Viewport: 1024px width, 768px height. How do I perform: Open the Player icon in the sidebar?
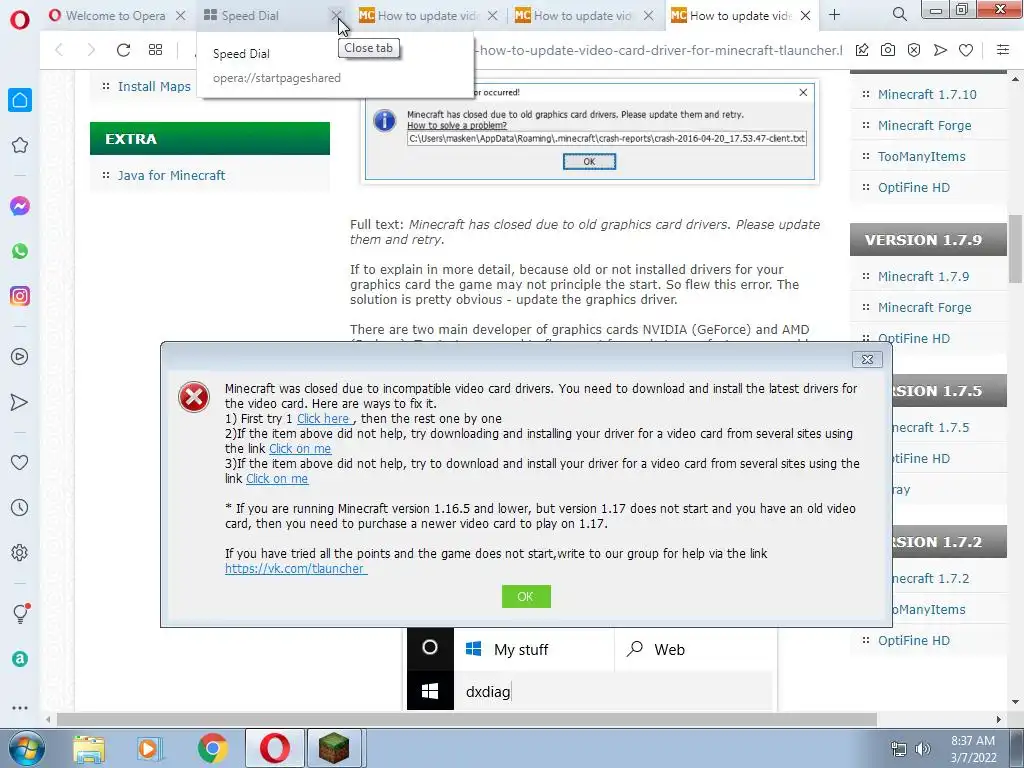[20, 357]
